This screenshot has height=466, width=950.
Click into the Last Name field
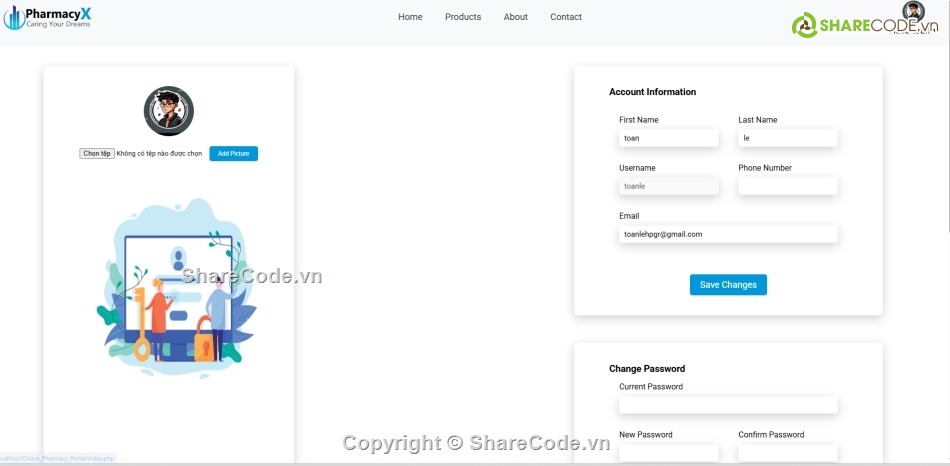(787, 138)
